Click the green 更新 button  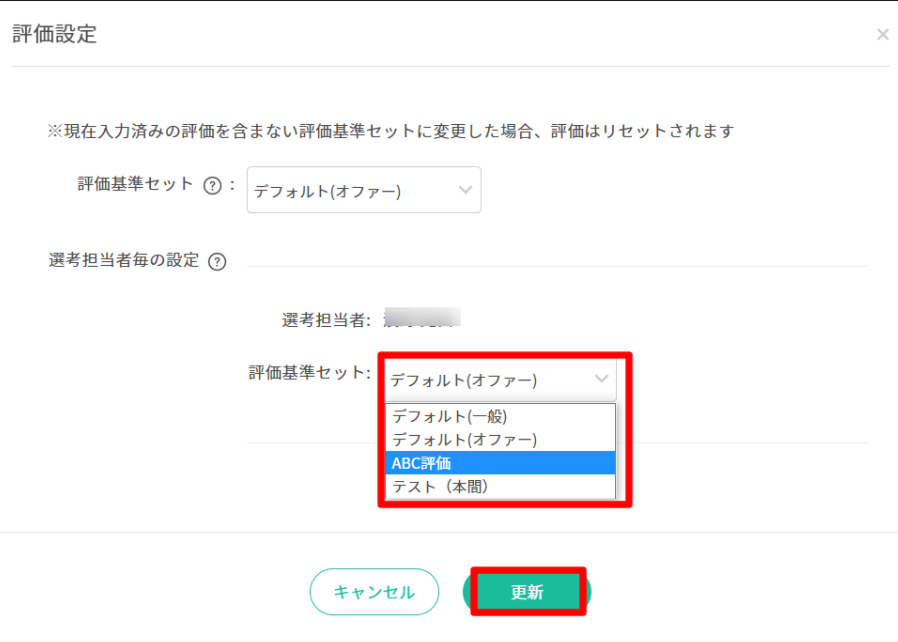(527, 592)
